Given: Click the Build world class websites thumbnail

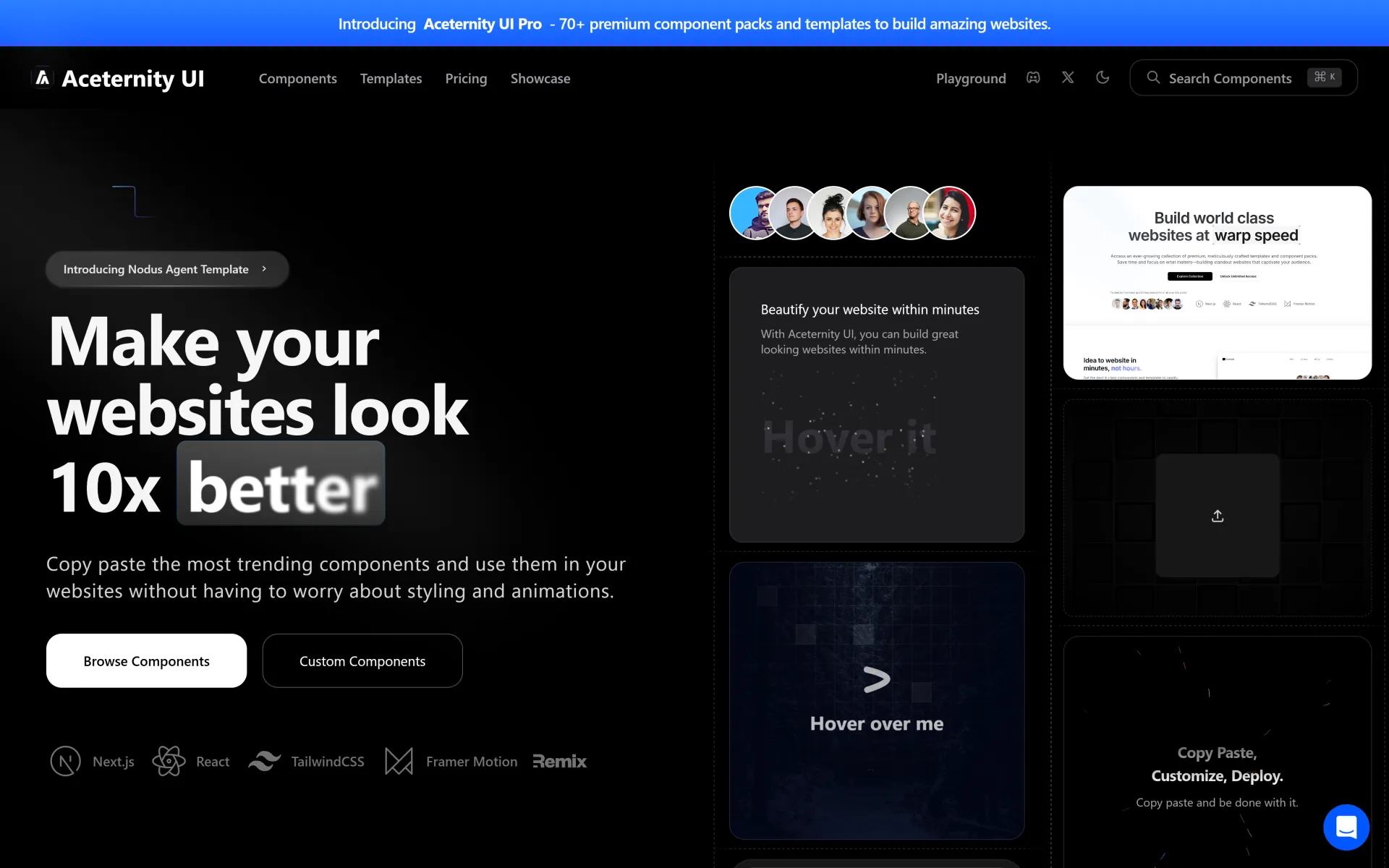Looking at the screenshot, I should point(1217,282).
